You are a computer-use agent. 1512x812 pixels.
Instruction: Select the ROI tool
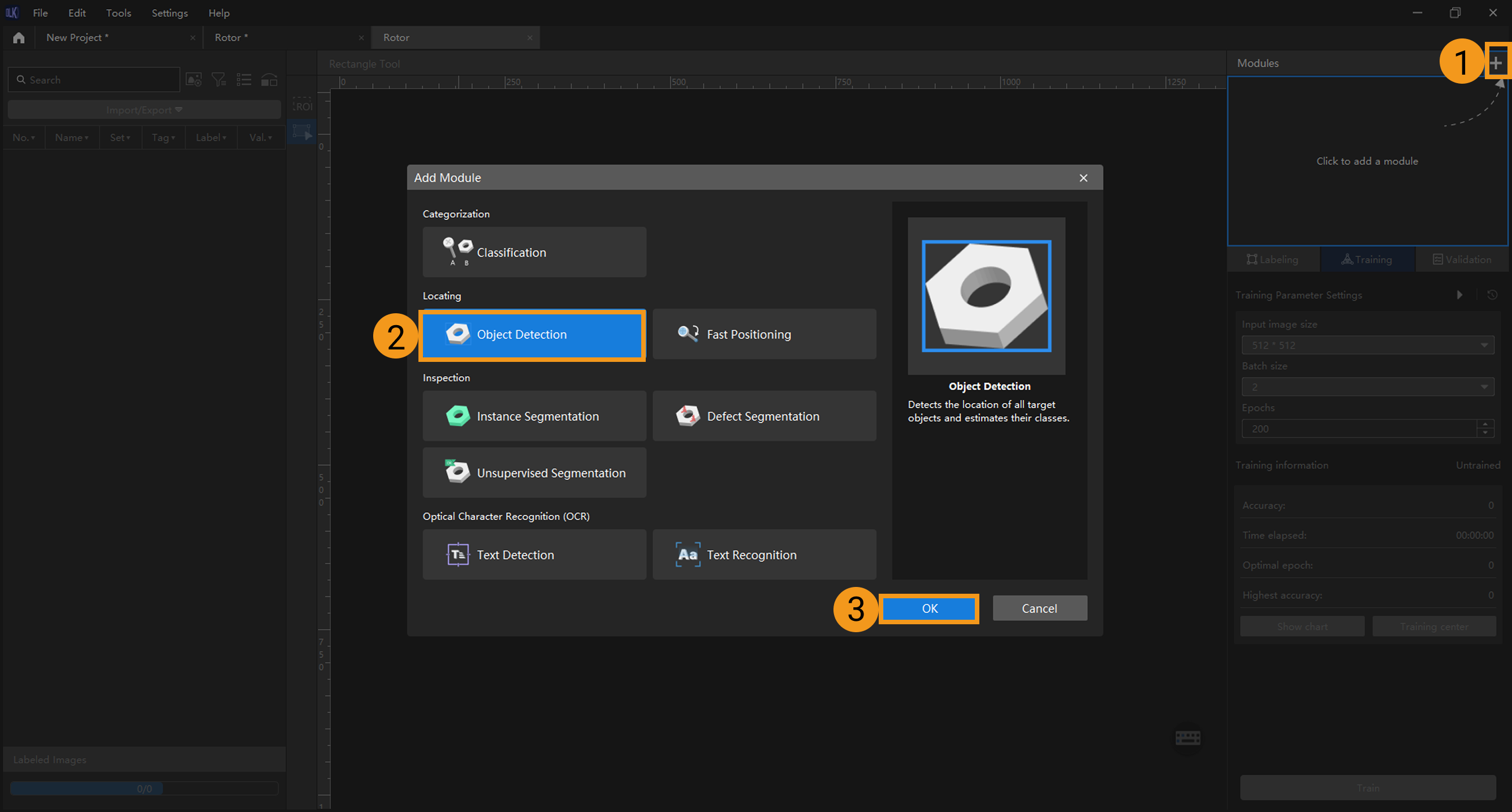point(303,105)
